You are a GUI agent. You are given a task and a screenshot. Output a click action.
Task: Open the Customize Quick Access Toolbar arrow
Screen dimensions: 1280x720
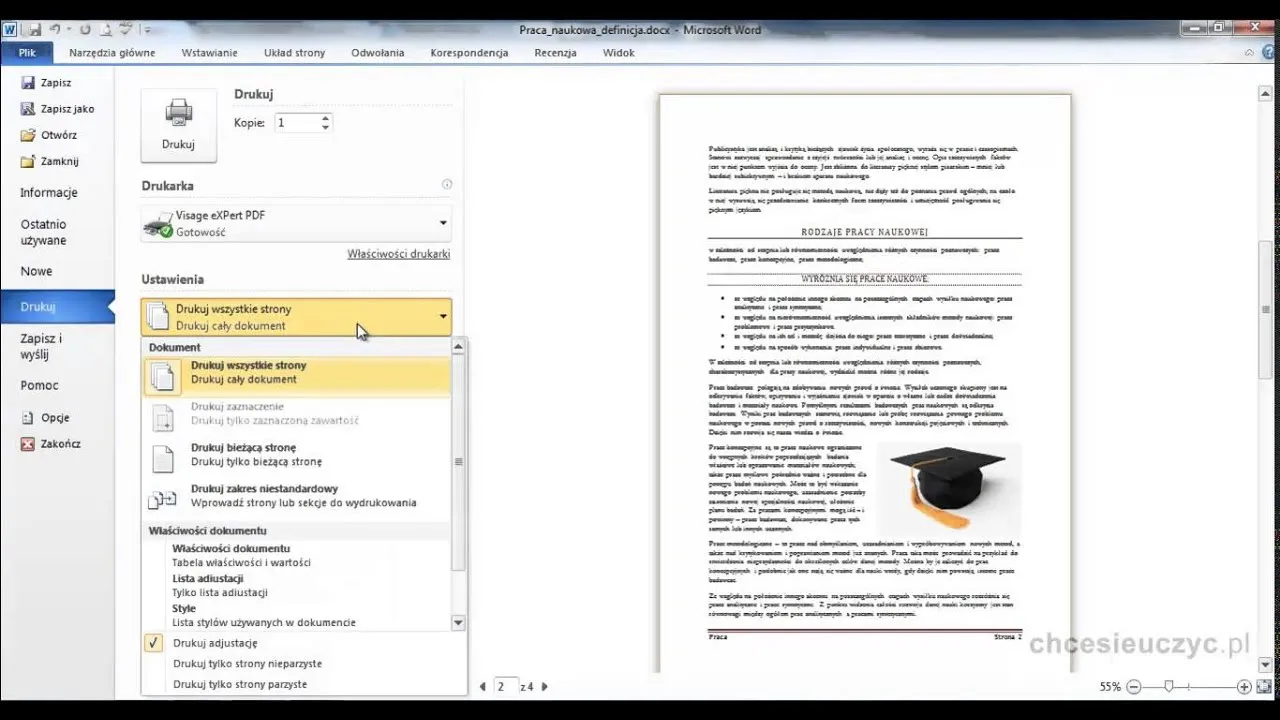[x=147, y=30]
